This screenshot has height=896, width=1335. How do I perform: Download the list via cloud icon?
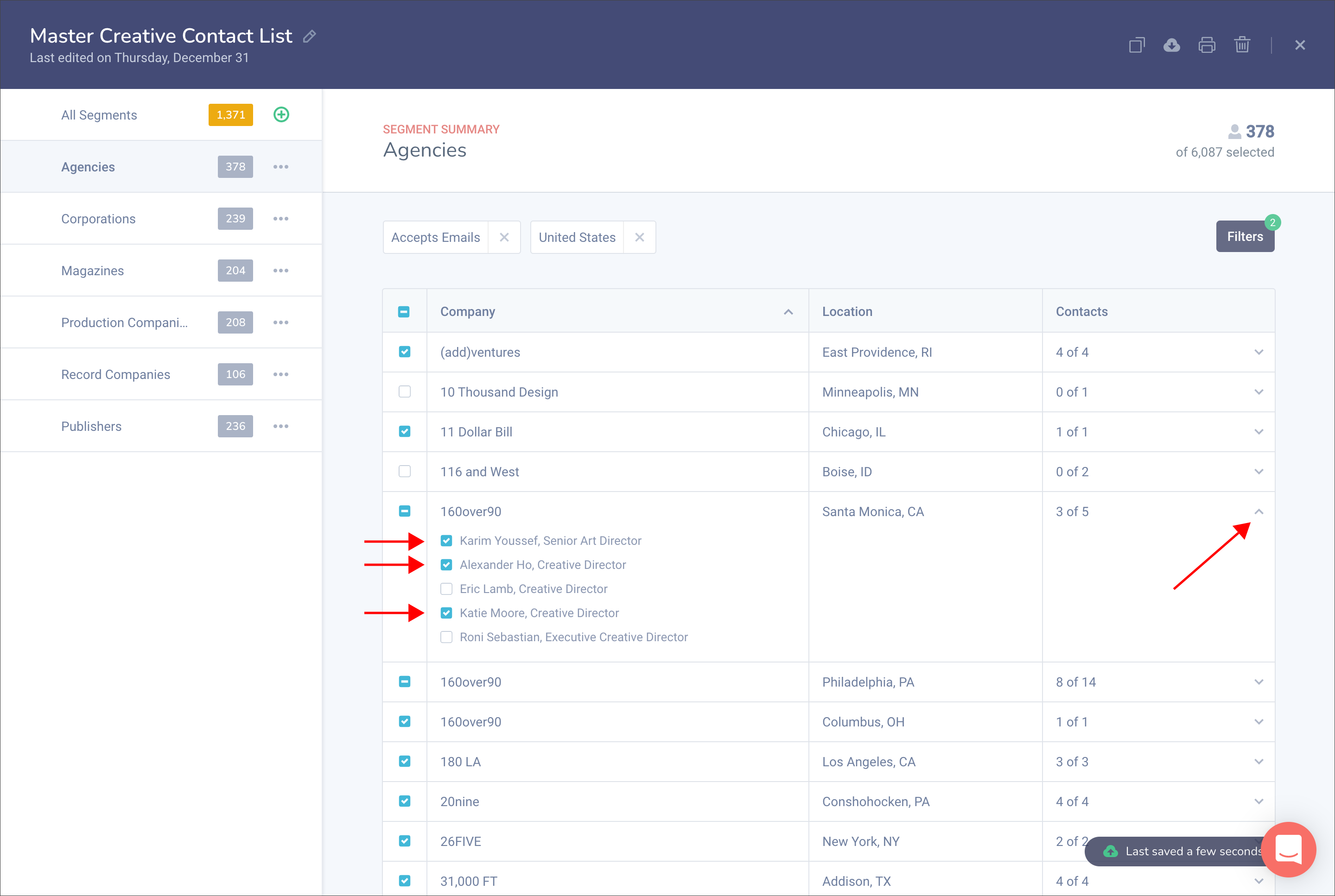(1171, 45)
